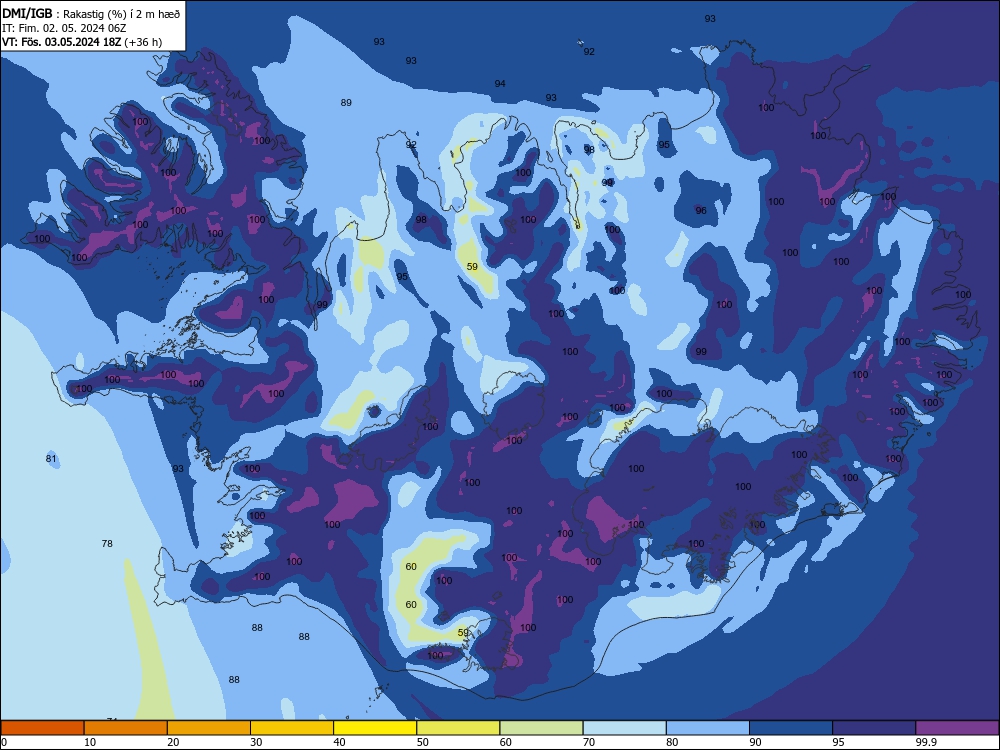
Task: Click the 'IT: Fim. 02. 05. 2024 06Z' line
Action: (64, 28)
